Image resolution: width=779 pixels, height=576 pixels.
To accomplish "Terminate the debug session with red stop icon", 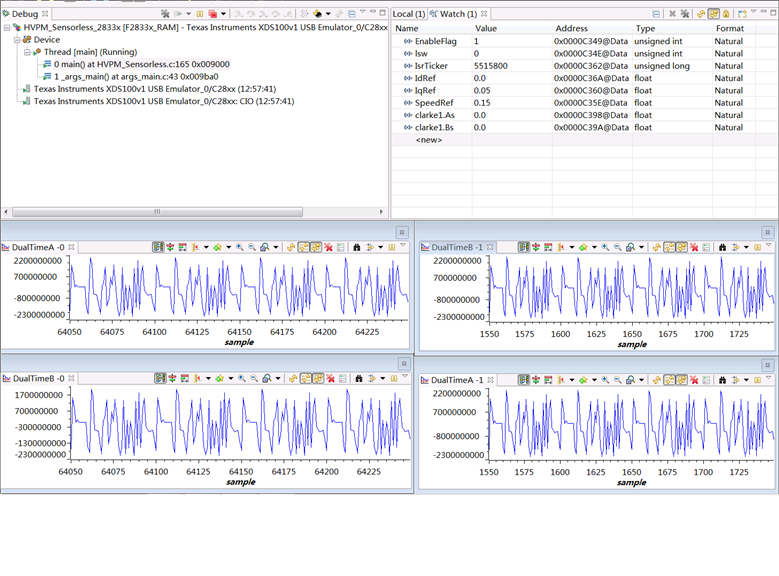I will pos(213,13).
